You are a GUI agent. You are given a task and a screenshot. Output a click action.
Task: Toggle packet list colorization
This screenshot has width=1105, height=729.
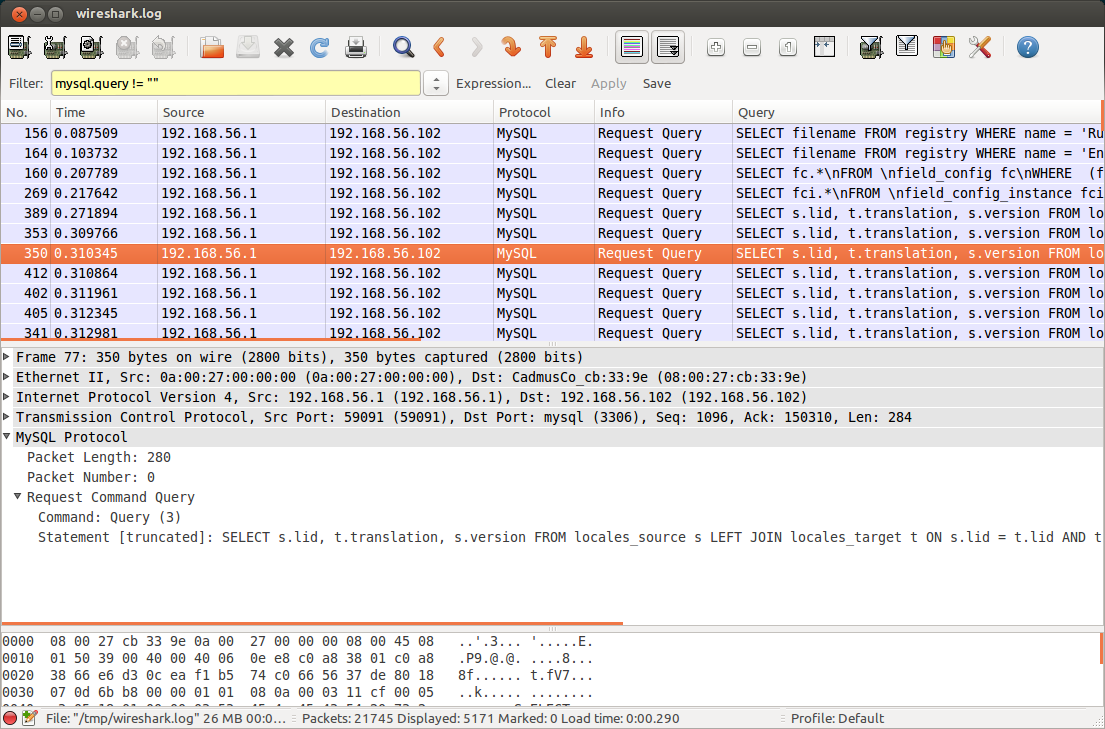click(x=632, y=48)
